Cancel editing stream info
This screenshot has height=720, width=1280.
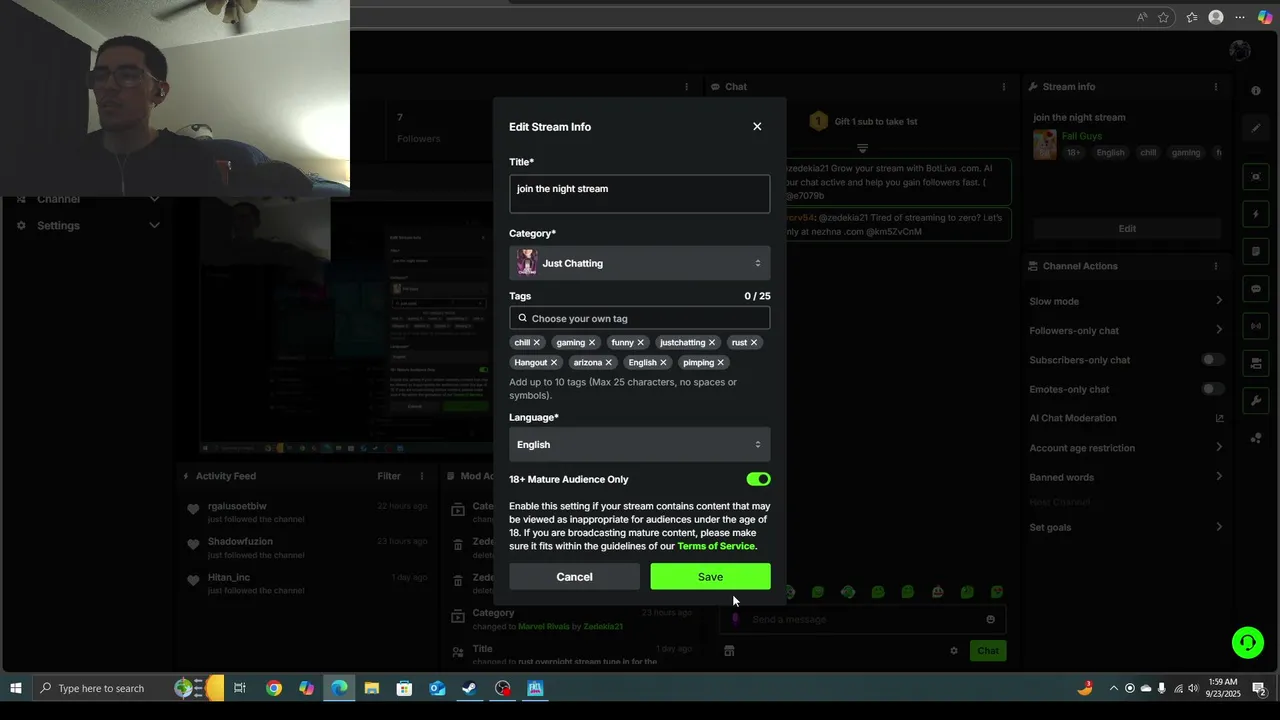(574, 576)
